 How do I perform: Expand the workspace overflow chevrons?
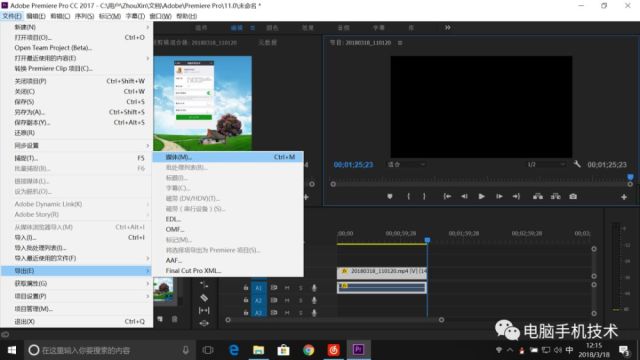(447, 27)
